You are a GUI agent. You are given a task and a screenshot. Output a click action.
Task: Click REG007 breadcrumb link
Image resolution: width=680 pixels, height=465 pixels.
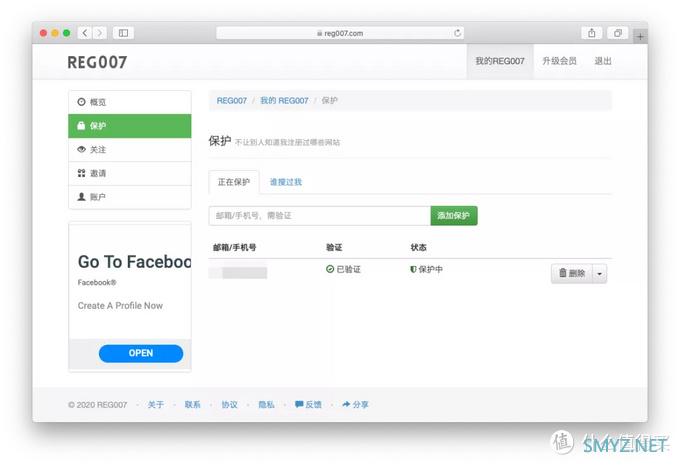click(x=232, y=101)
